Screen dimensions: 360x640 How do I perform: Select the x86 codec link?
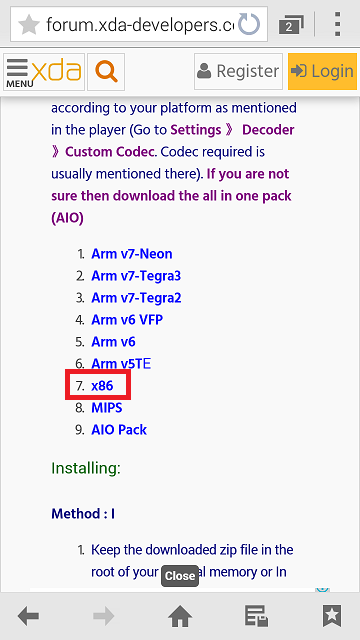(x=102, y=386)
